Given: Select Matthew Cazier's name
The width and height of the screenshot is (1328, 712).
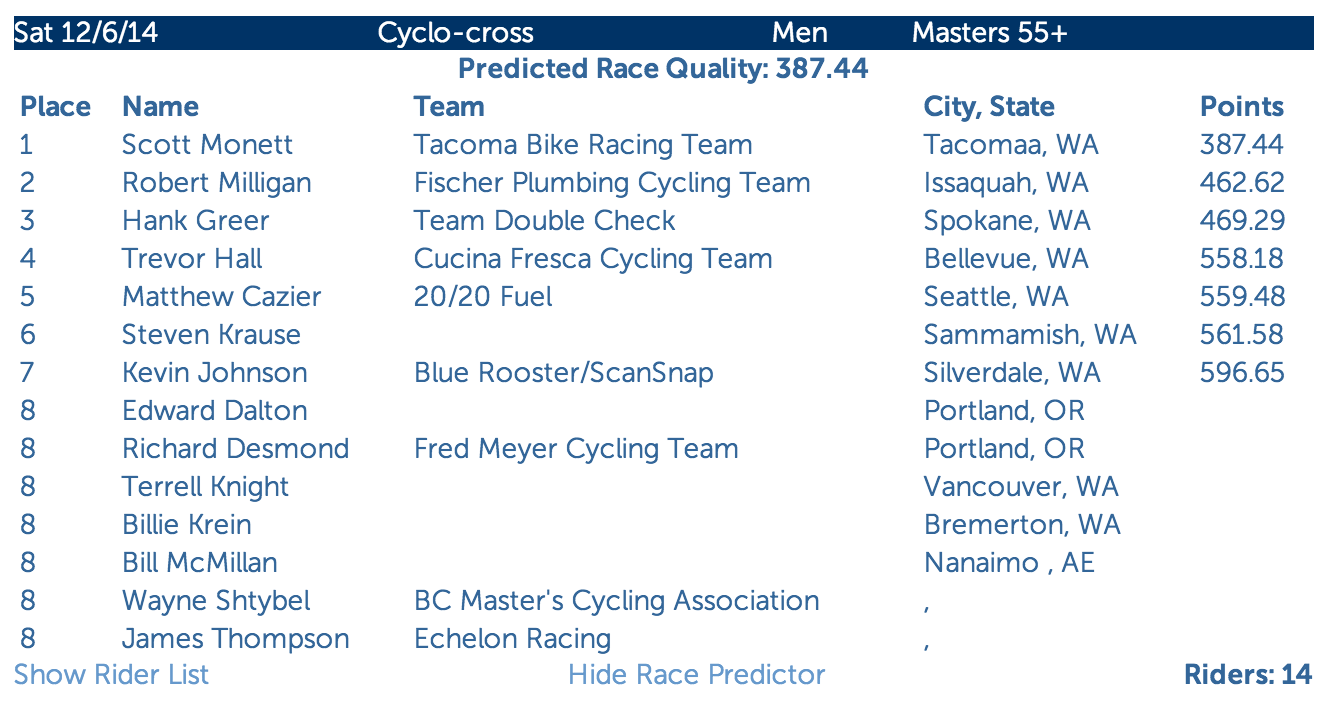Looking at the screenshot, I should [222, 297].
